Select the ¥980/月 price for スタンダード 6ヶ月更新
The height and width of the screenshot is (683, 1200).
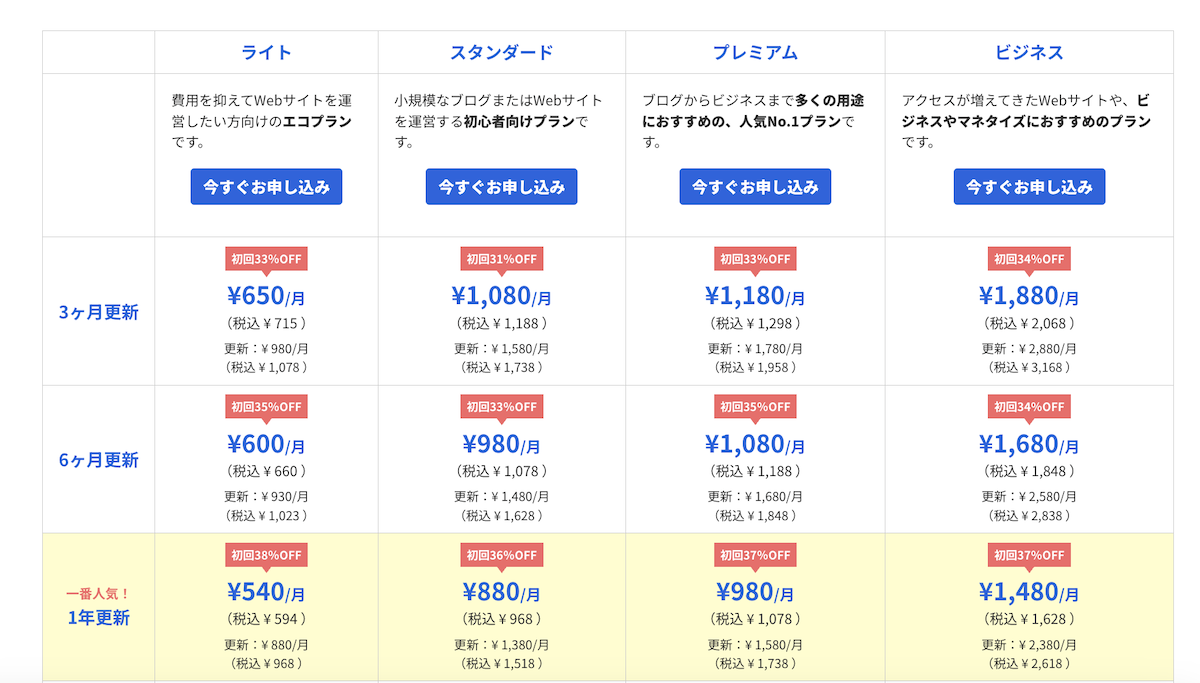[501, 443]
